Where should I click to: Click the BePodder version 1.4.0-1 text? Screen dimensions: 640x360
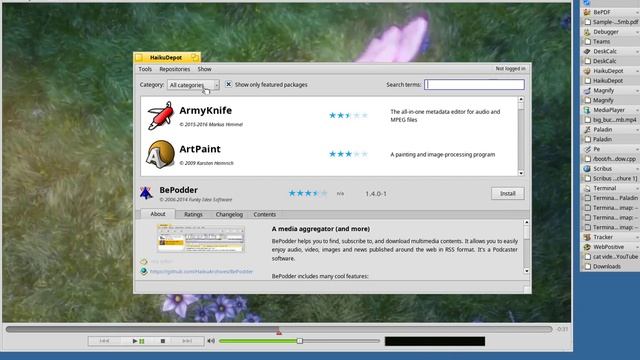pos(376,193)
